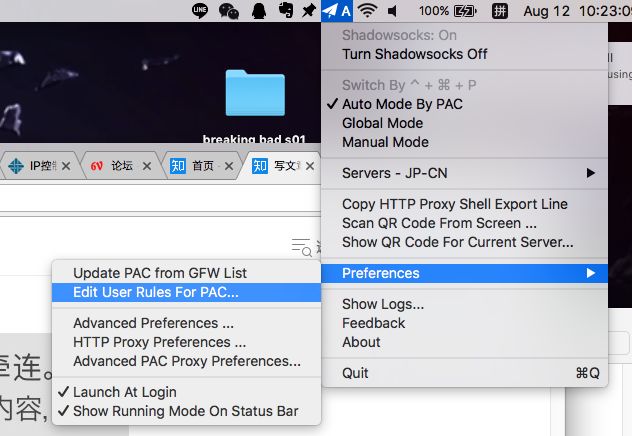This screenshot has width=632, height=436.
Task: Open HTTP Proxy Preferences
Action: (186, 342)
